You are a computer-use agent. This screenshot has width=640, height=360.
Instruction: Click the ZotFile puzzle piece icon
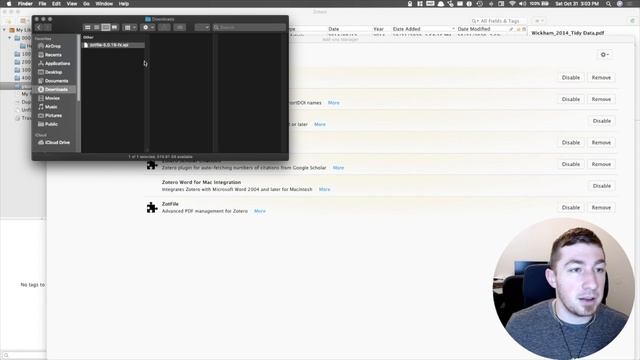click(x=152, y=207)
